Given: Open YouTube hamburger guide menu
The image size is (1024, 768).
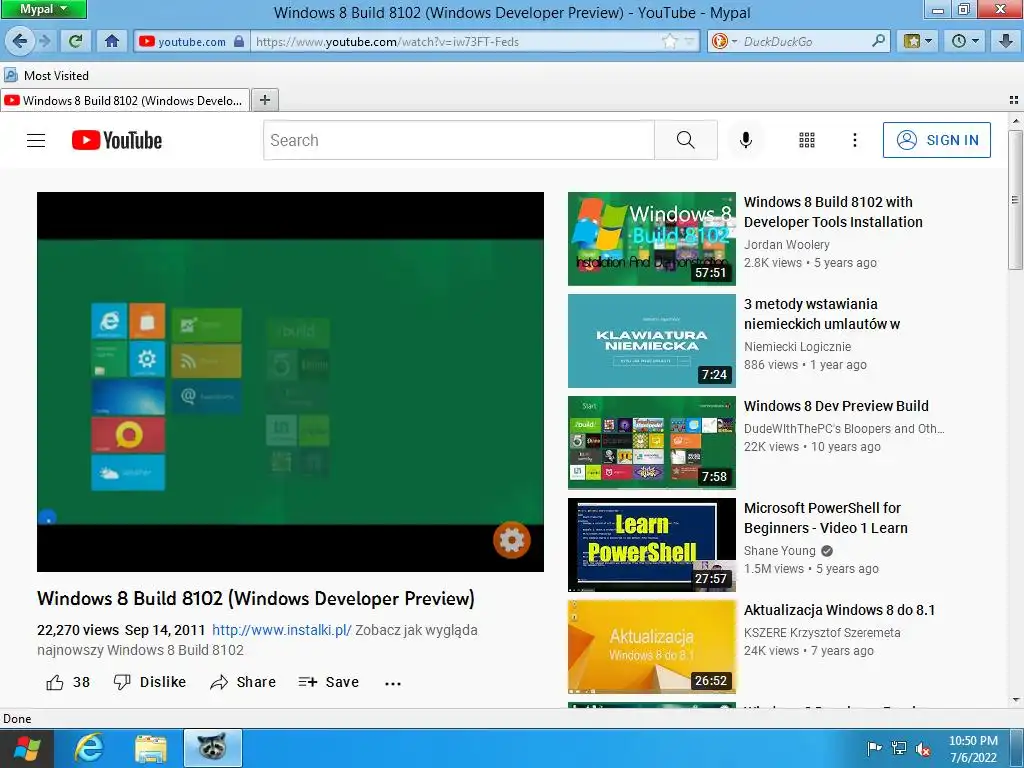Looking at the screenshot, I should click(x=36, y=140).
